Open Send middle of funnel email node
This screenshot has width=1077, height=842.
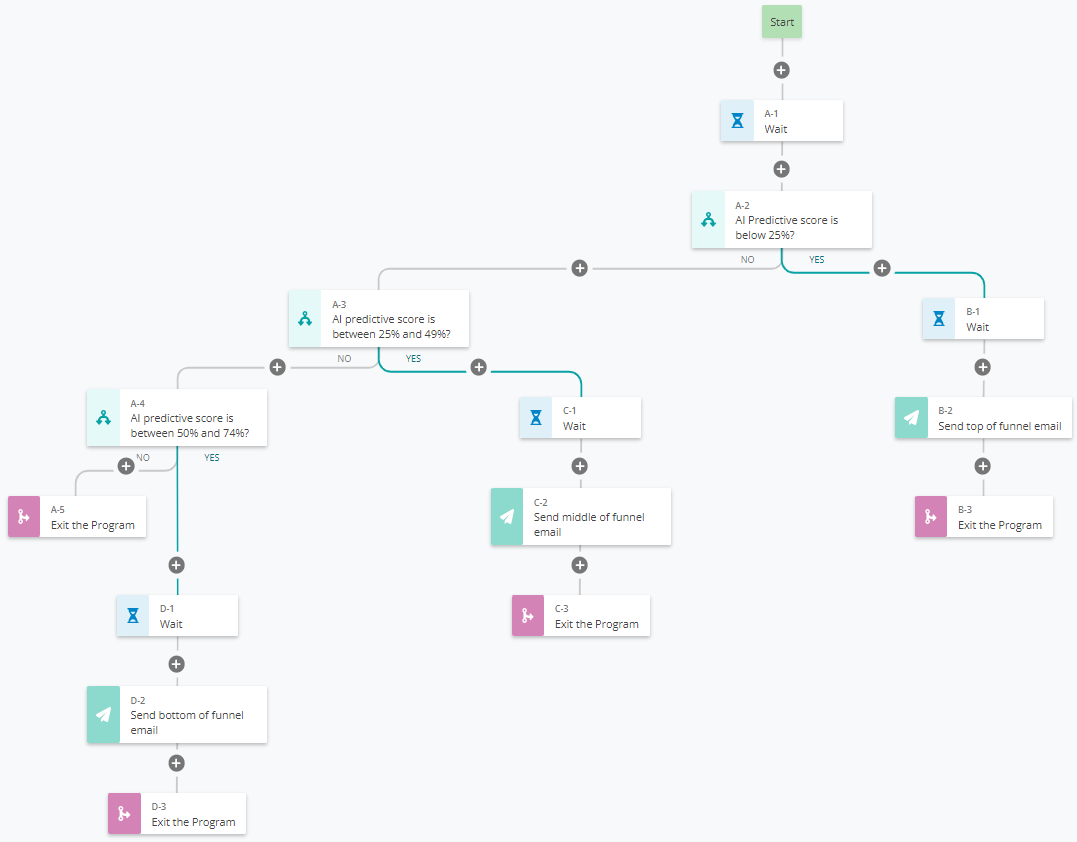pos(581,517)
